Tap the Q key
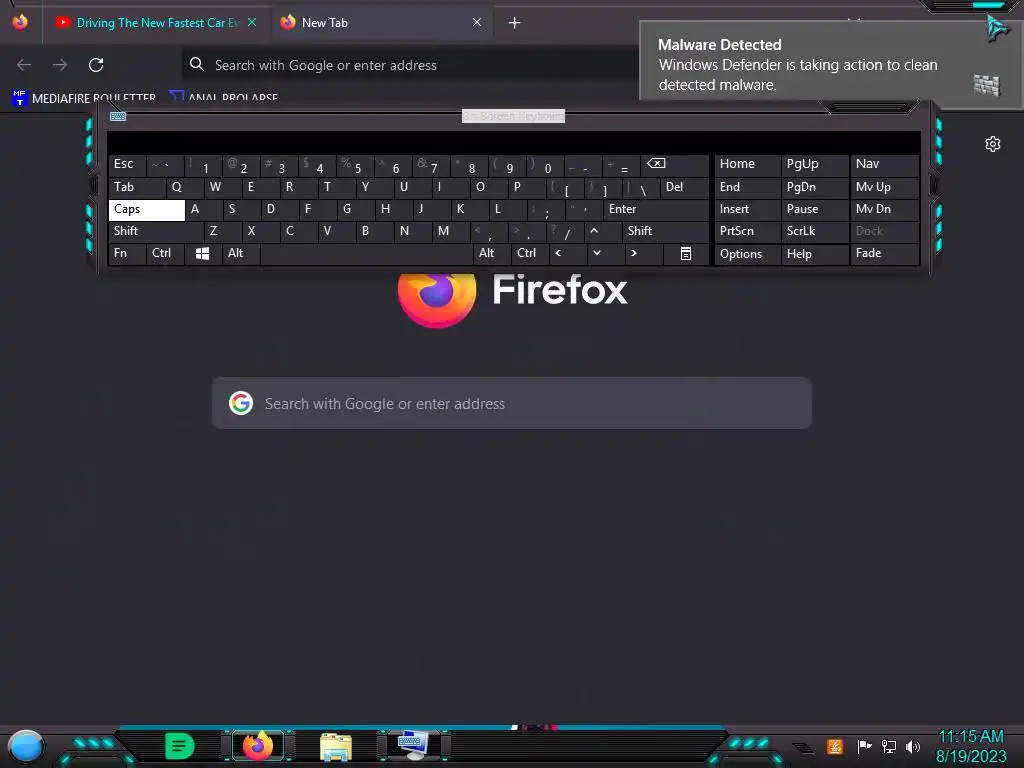Image resolution: width=1024 pixels, height=768 pixels. (185, 187)
